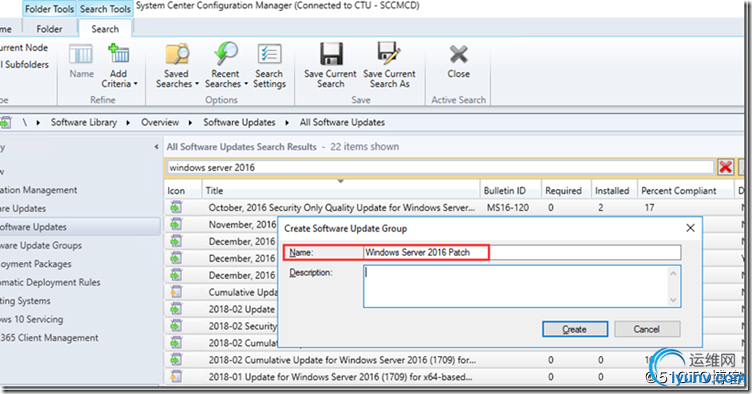Open Operating Systems node
The image size is (752, 394).
25,301
